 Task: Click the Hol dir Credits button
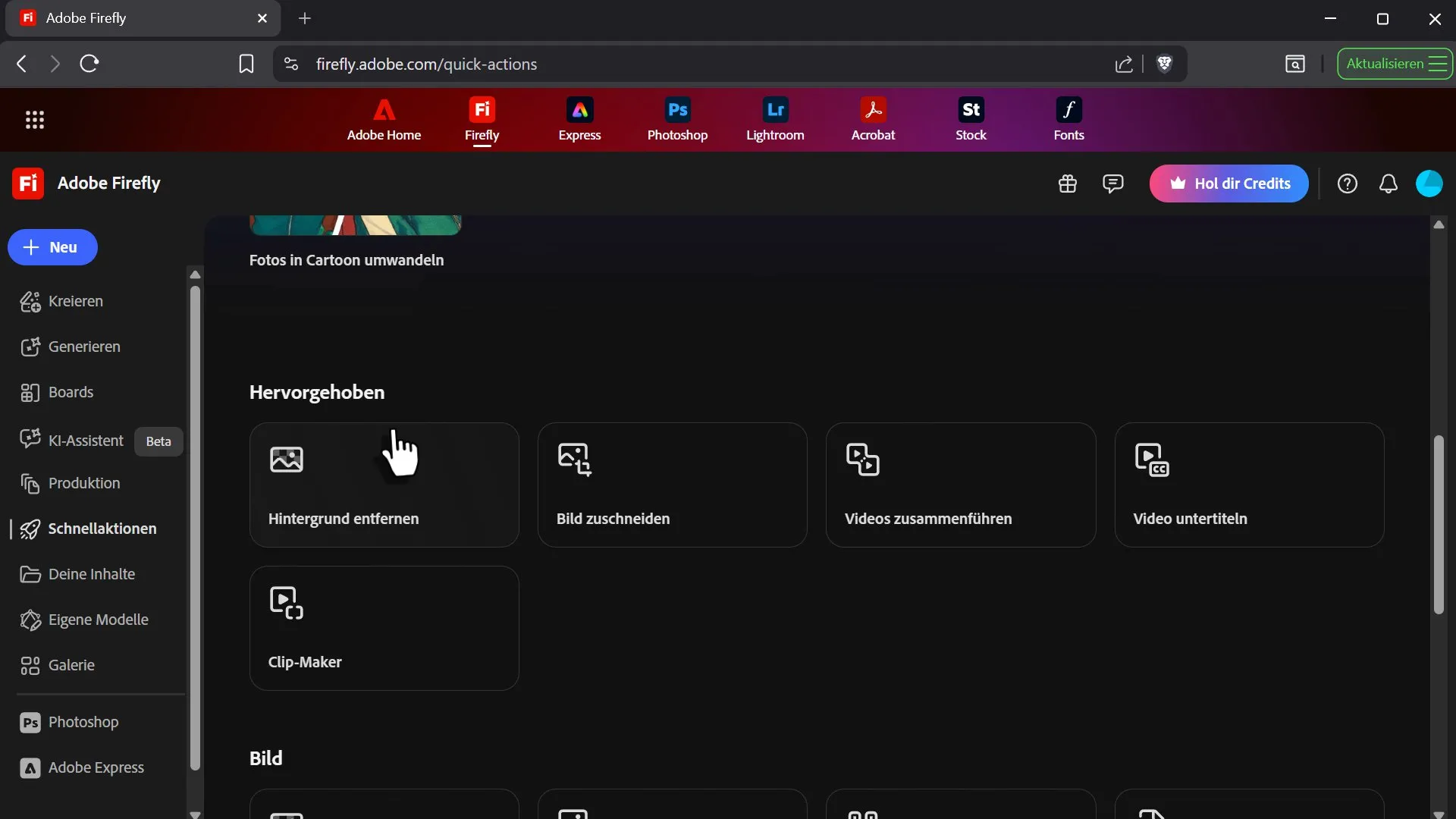click(1228, 184)
